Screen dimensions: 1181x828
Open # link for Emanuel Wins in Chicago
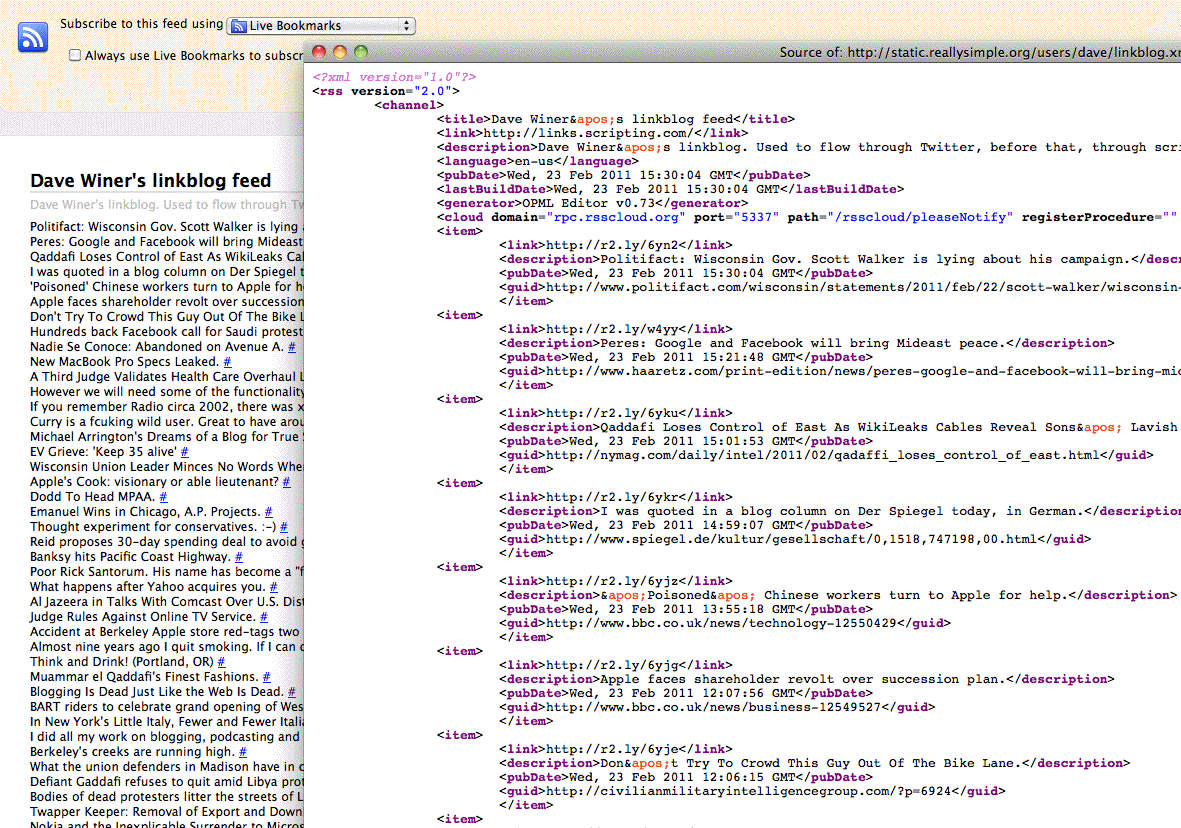tap(269, 512)
